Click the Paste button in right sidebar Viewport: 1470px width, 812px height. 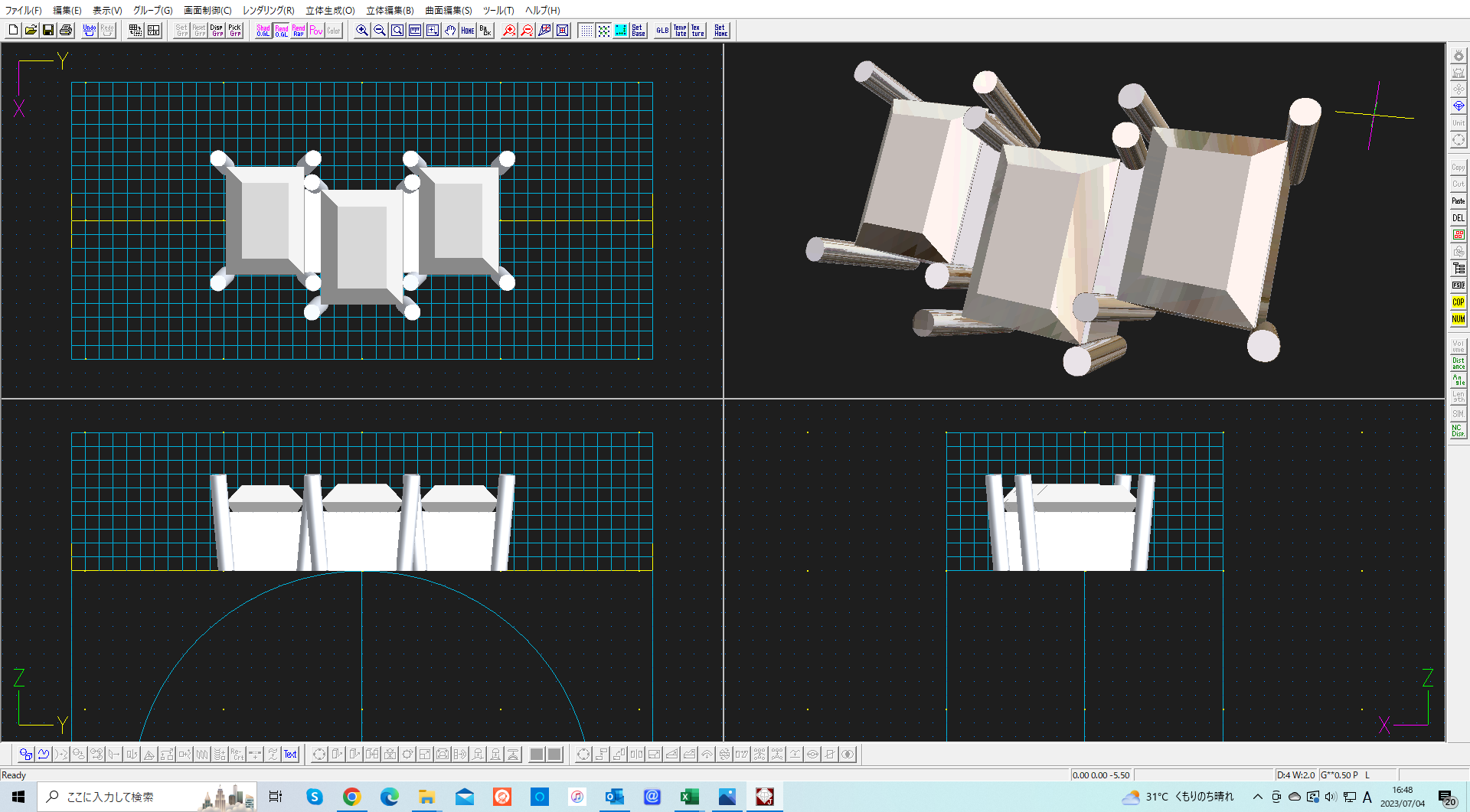(x=1459, y=201)
